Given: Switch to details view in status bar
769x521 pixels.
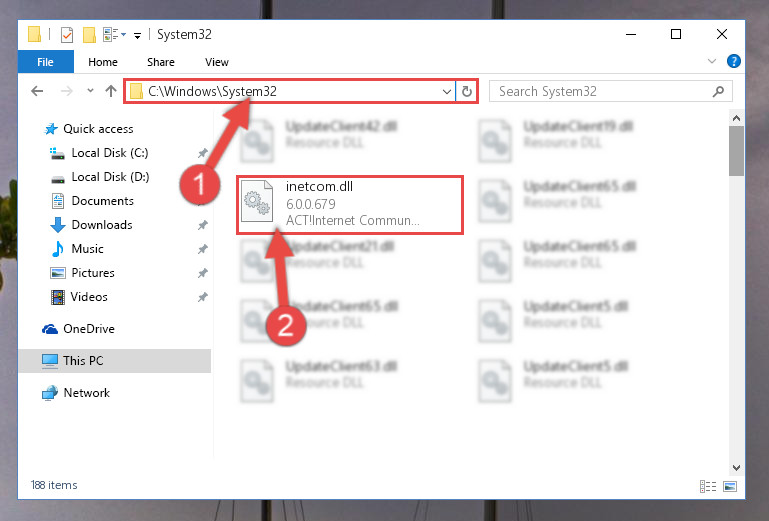Looking at the screenshot, I should [x=708, y=486].
